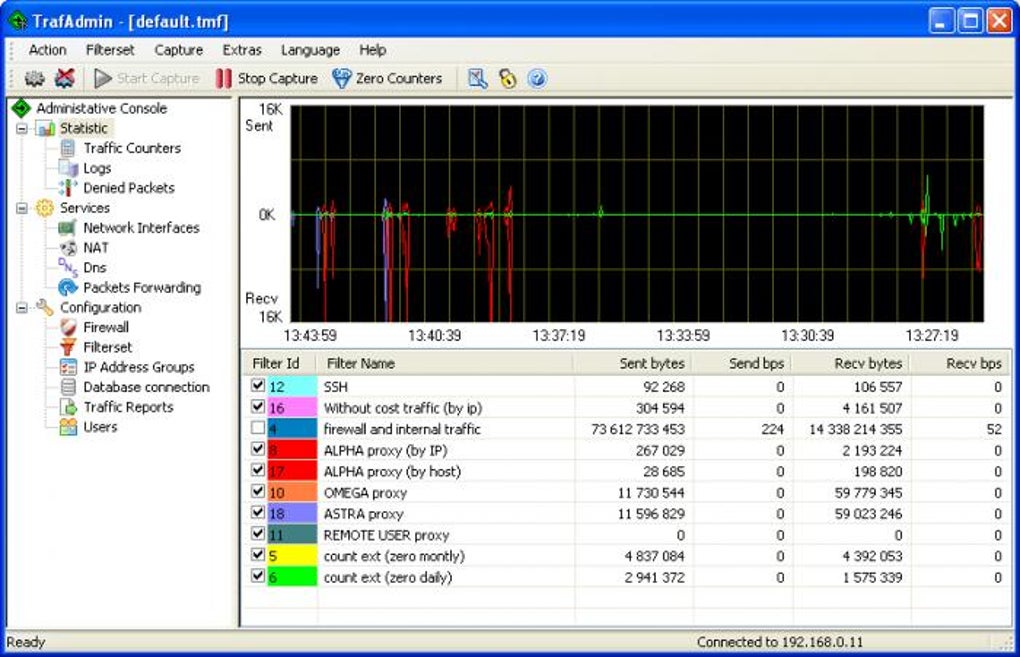The image size is (1020, 657).
Task: Click the Firewall shield icon
Action: click(68, 327)
